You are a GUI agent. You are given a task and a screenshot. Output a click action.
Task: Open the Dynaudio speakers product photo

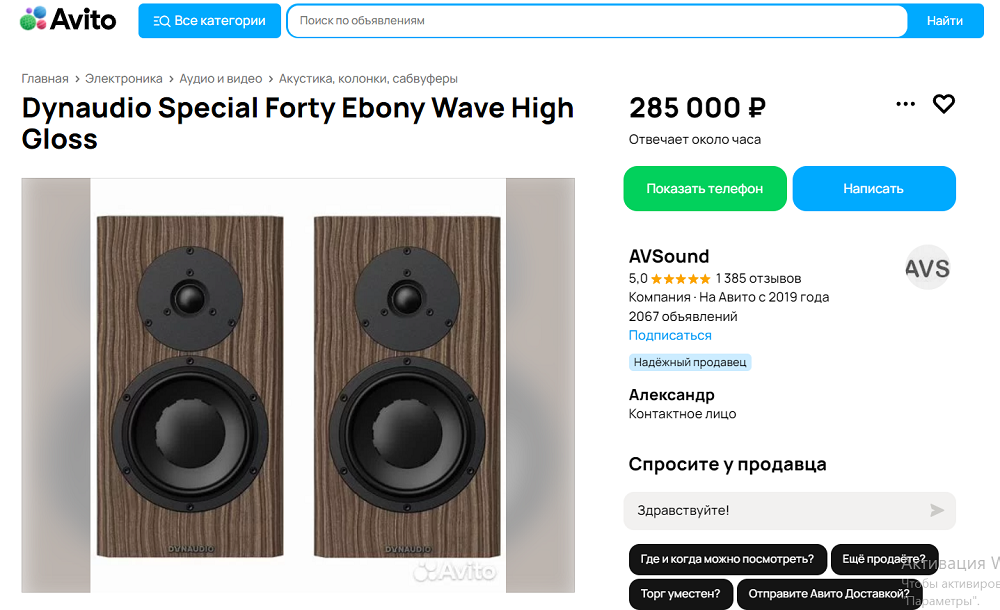(x=298, y=385)
